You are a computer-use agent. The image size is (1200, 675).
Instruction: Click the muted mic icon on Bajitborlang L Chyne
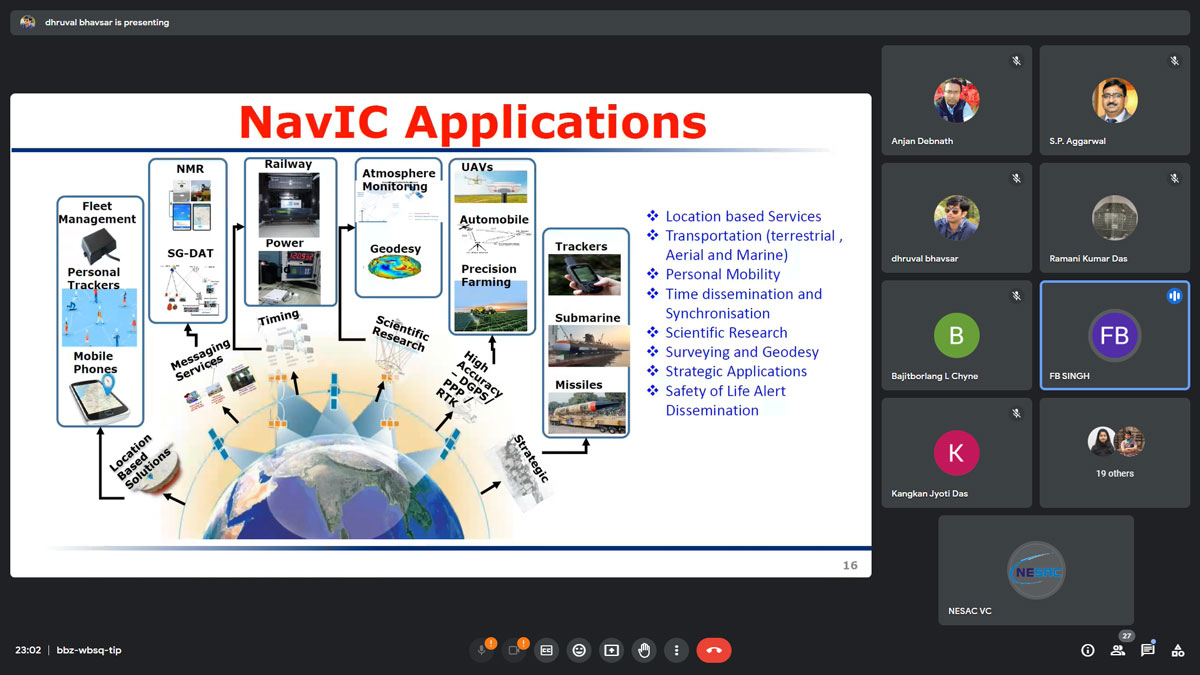1016,296
